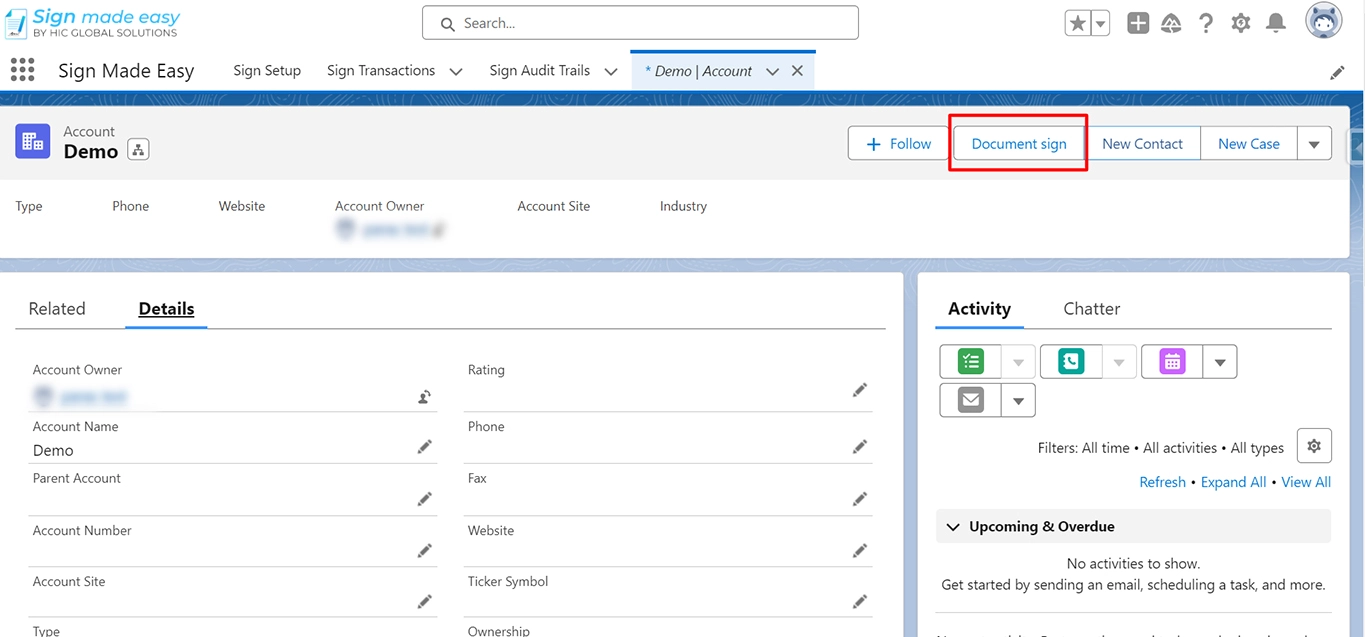Image resolution: width=1365 pixels, height=637 pixels.
Task: Edit the Parent Account field pencil
Action: coord(425,498)
